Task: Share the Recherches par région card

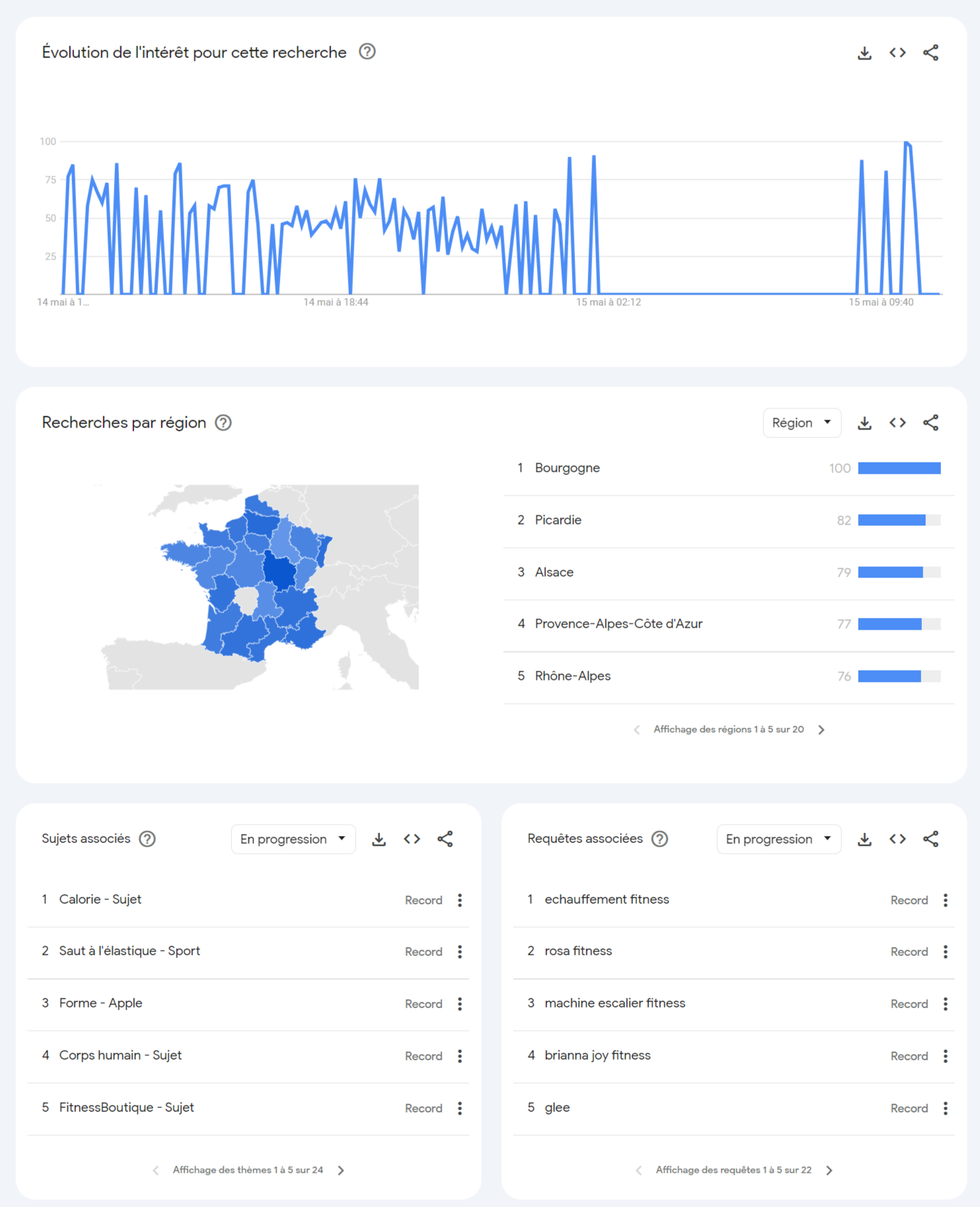Action: click(x=930, y=423)
